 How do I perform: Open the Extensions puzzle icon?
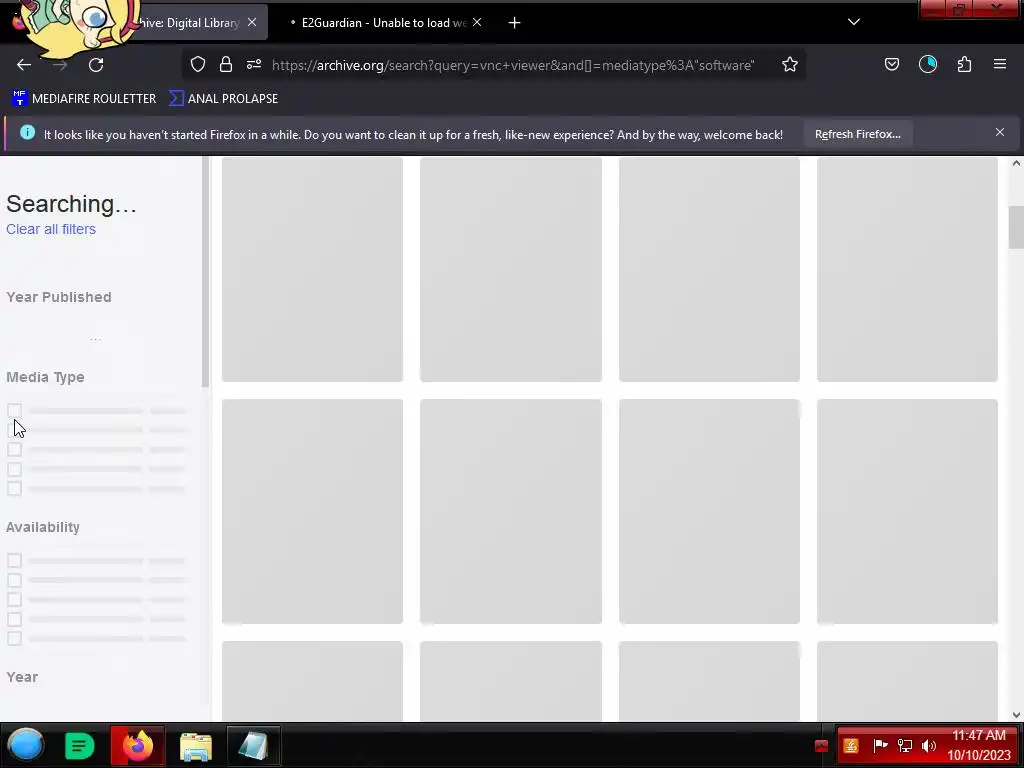pos(964,64)
